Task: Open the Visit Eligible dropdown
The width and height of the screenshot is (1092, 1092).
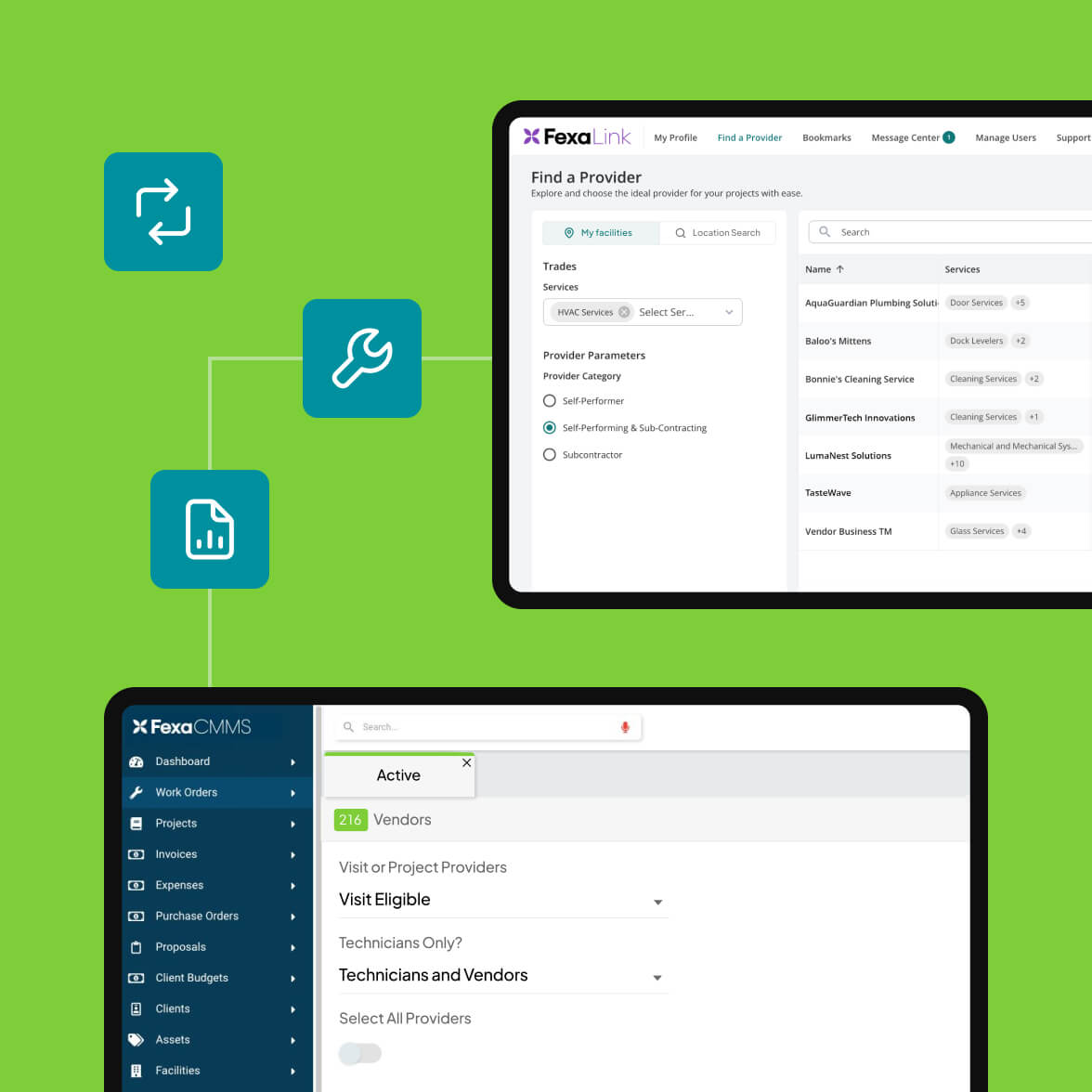Action: click(x=503, y=901)
